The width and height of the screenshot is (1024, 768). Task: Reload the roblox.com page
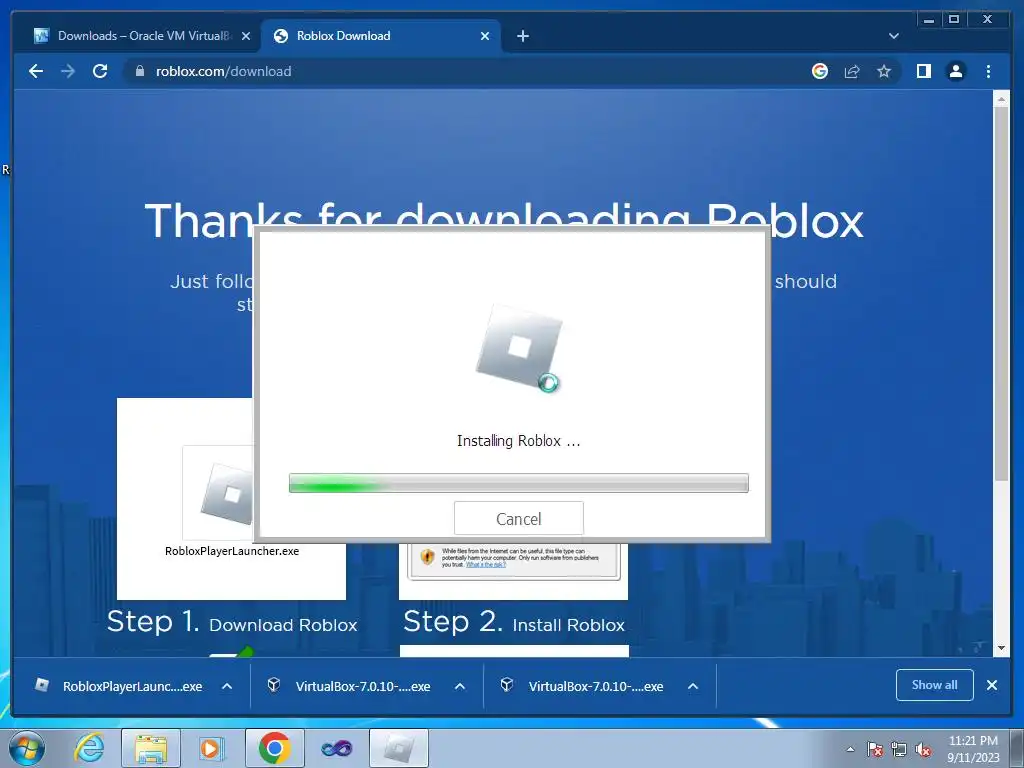coord(100,71)
